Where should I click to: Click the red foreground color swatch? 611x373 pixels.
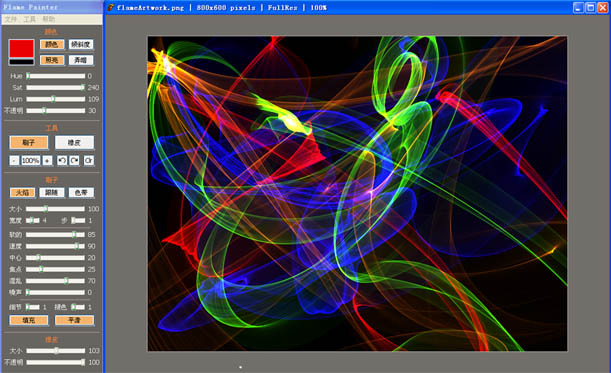(x=21, y=49)
